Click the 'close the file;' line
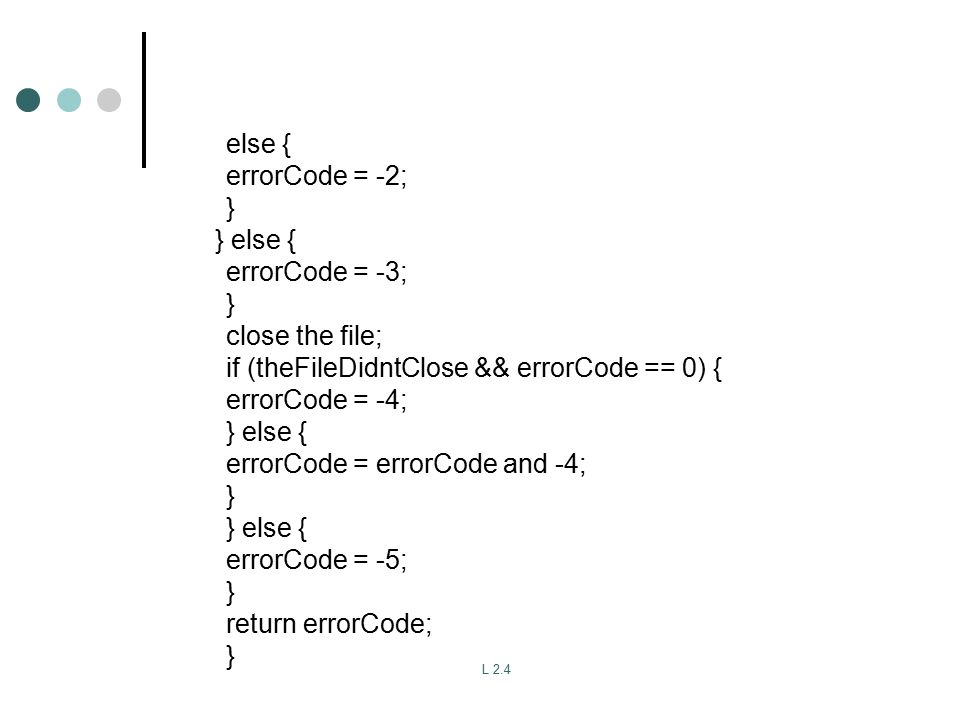Image resolution: width=960 pixels, height=720 pixels. click(304, 336)
